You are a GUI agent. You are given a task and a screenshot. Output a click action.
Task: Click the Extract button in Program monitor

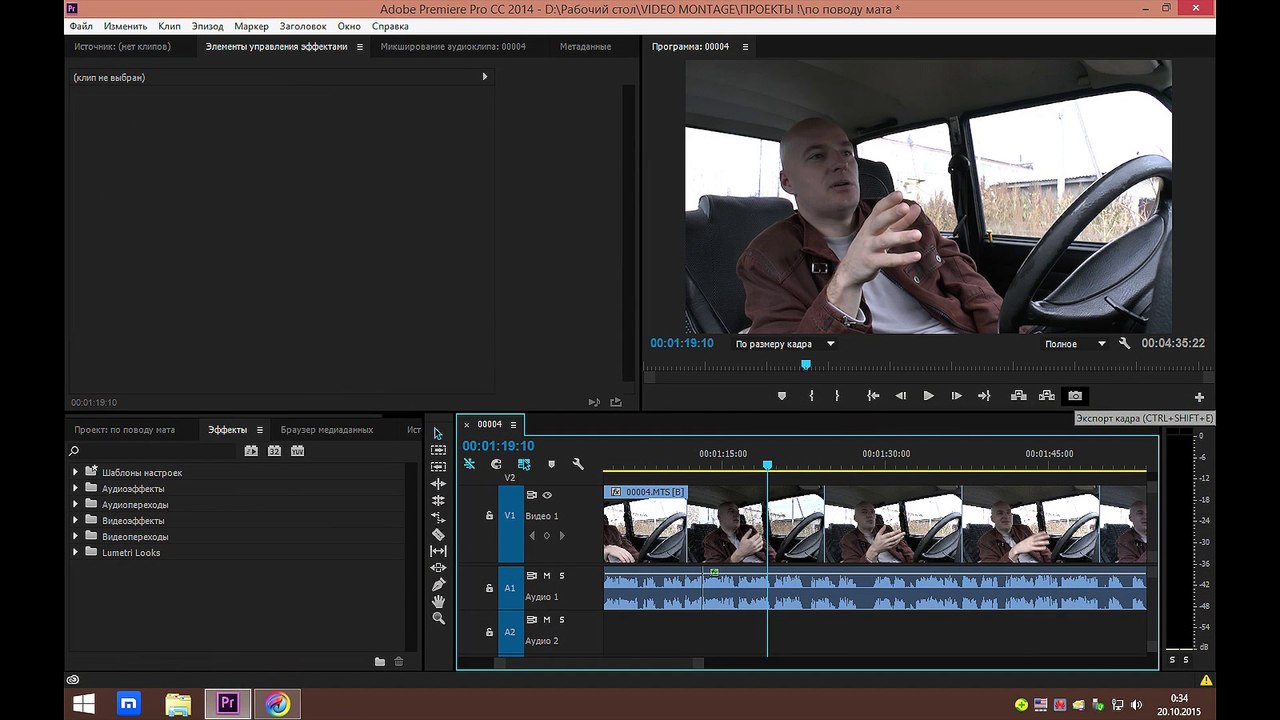click(1046, 396)
